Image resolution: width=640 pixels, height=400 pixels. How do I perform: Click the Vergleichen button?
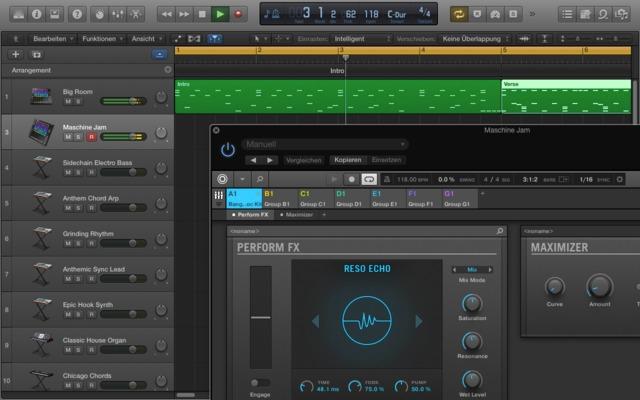(304, 160)
